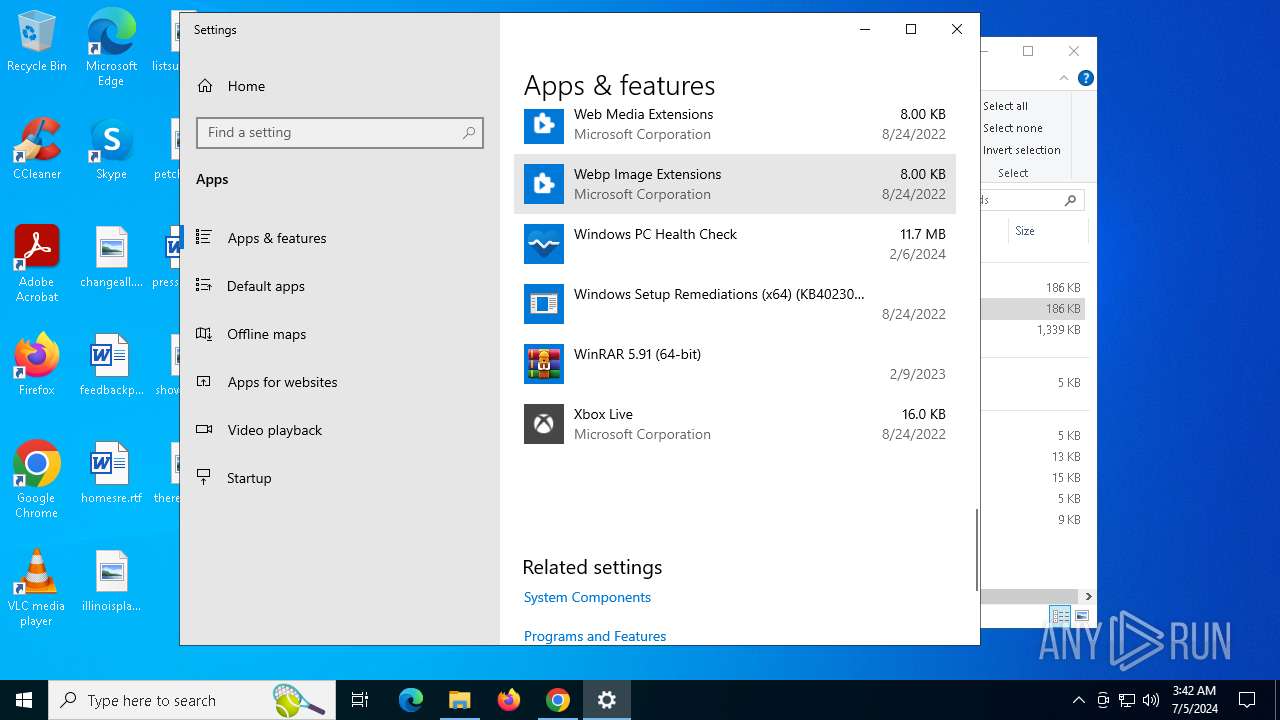Select the Default apps sidebar icon
Viewport: 1280px width, 720px height.
point(204,285)
